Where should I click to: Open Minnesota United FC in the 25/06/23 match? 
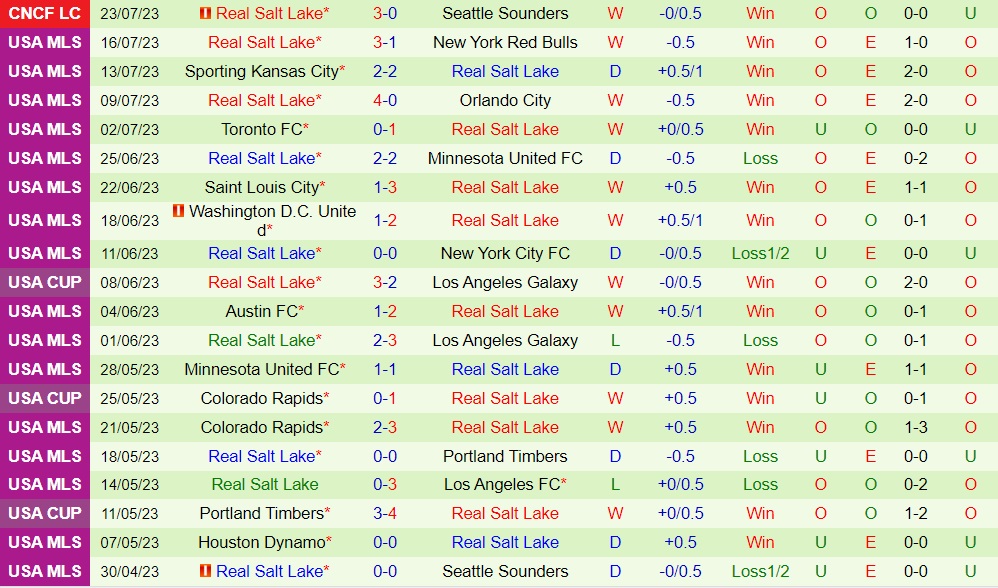tap(505, 159)
